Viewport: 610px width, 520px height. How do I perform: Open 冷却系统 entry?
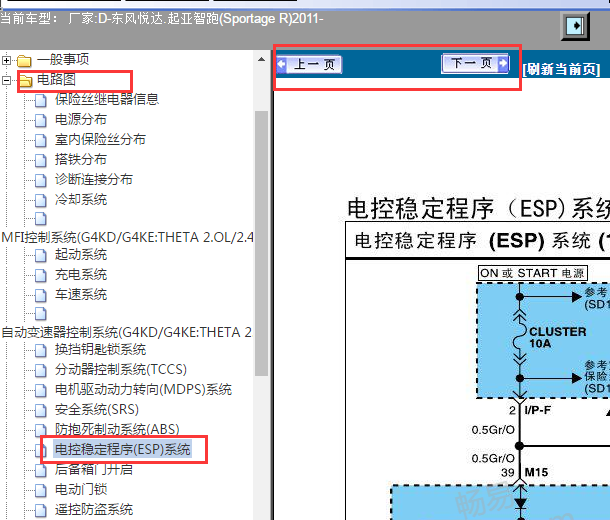click(81, 200)
